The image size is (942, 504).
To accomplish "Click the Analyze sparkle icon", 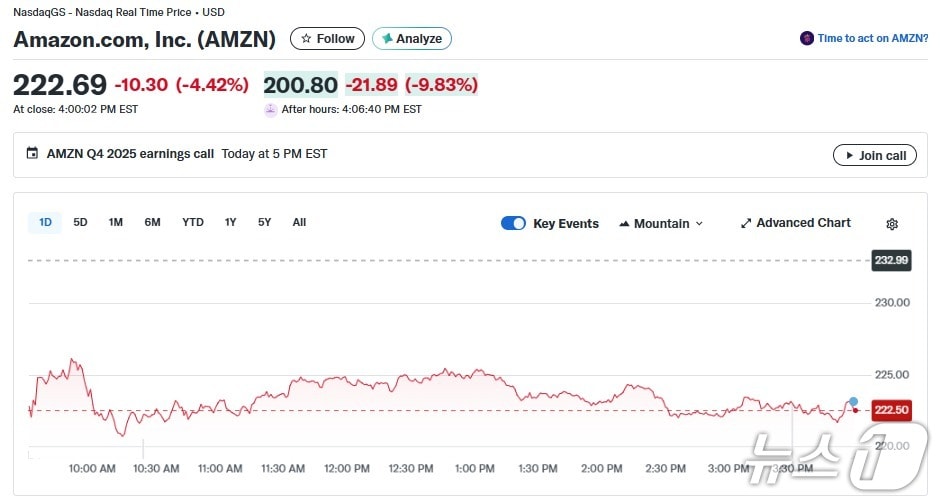I will coord(387,39).
